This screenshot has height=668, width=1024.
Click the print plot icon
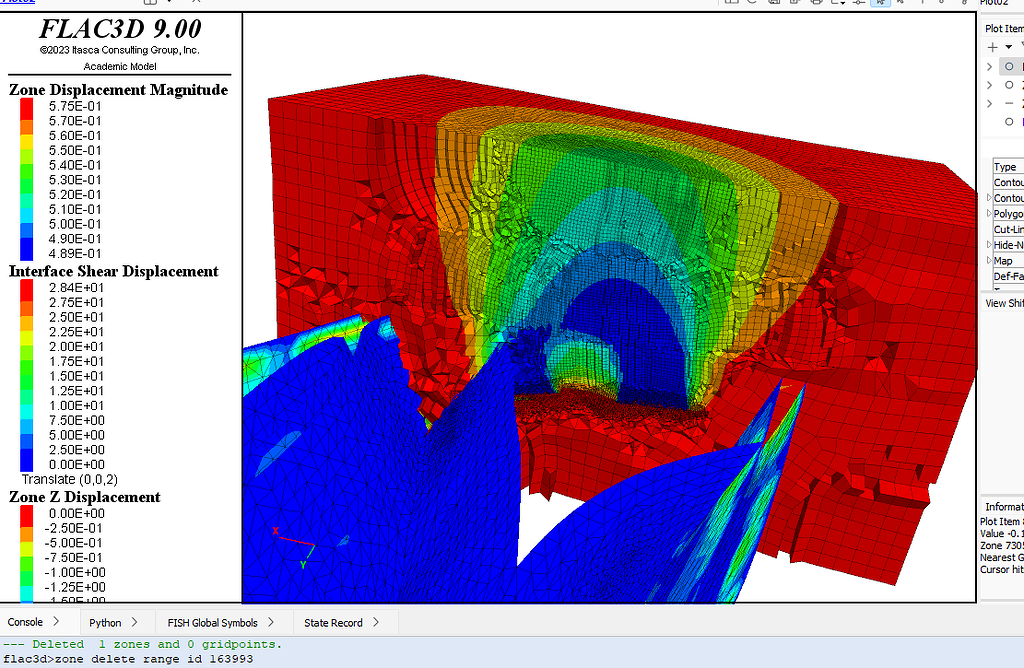pyautogui.click(x=815, y=4)
